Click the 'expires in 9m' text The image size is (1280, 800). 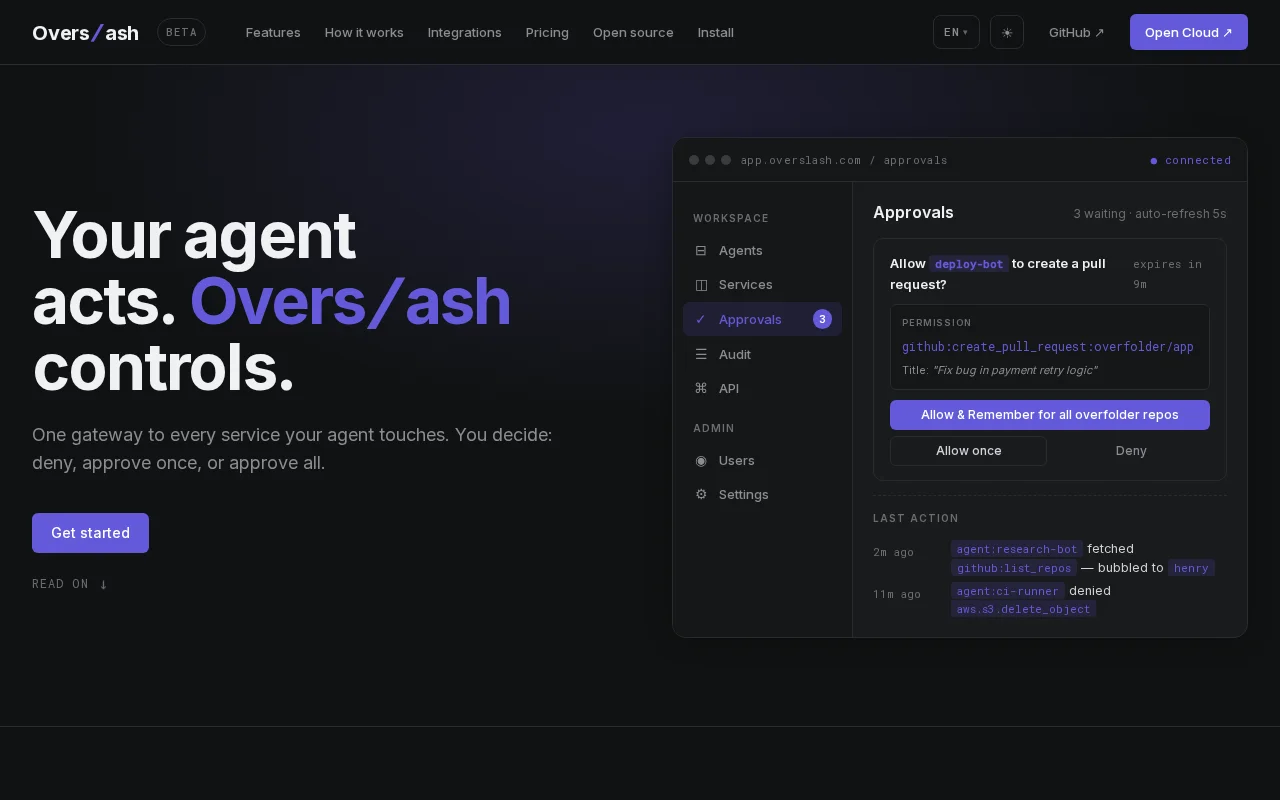[1168, 274]
